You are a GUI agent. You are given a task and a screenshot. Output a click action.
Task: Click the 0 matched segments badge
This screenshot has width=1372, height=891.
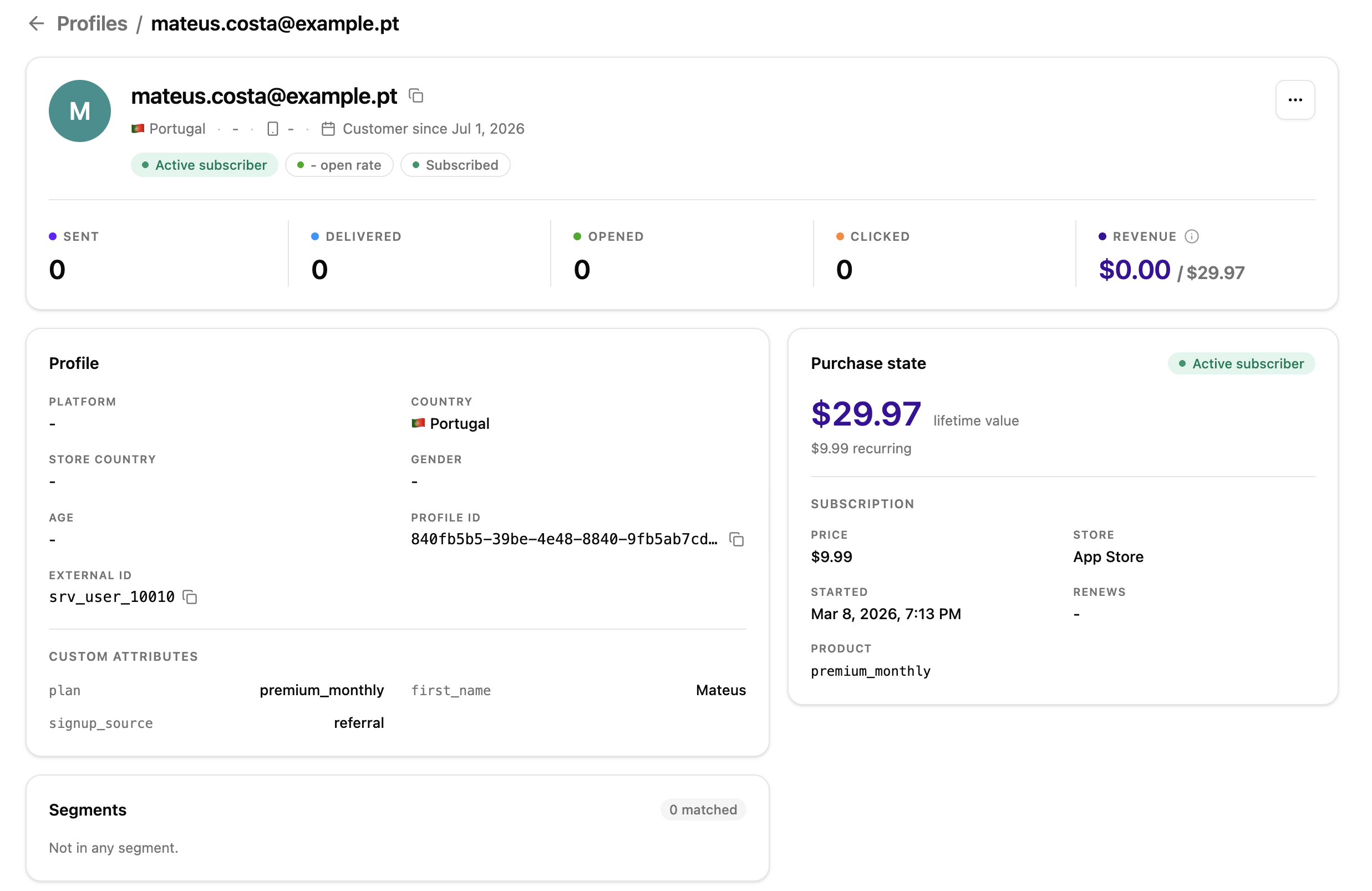coord(703,809)
